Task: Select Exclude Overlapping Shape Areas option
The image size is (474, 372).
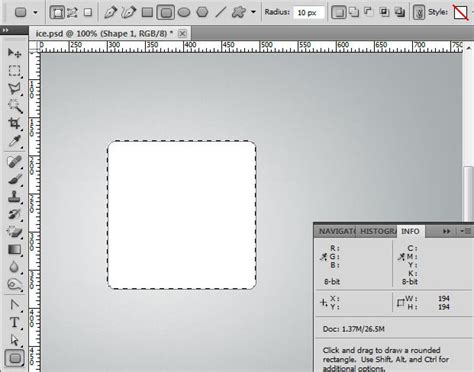Action: point(399,13)
